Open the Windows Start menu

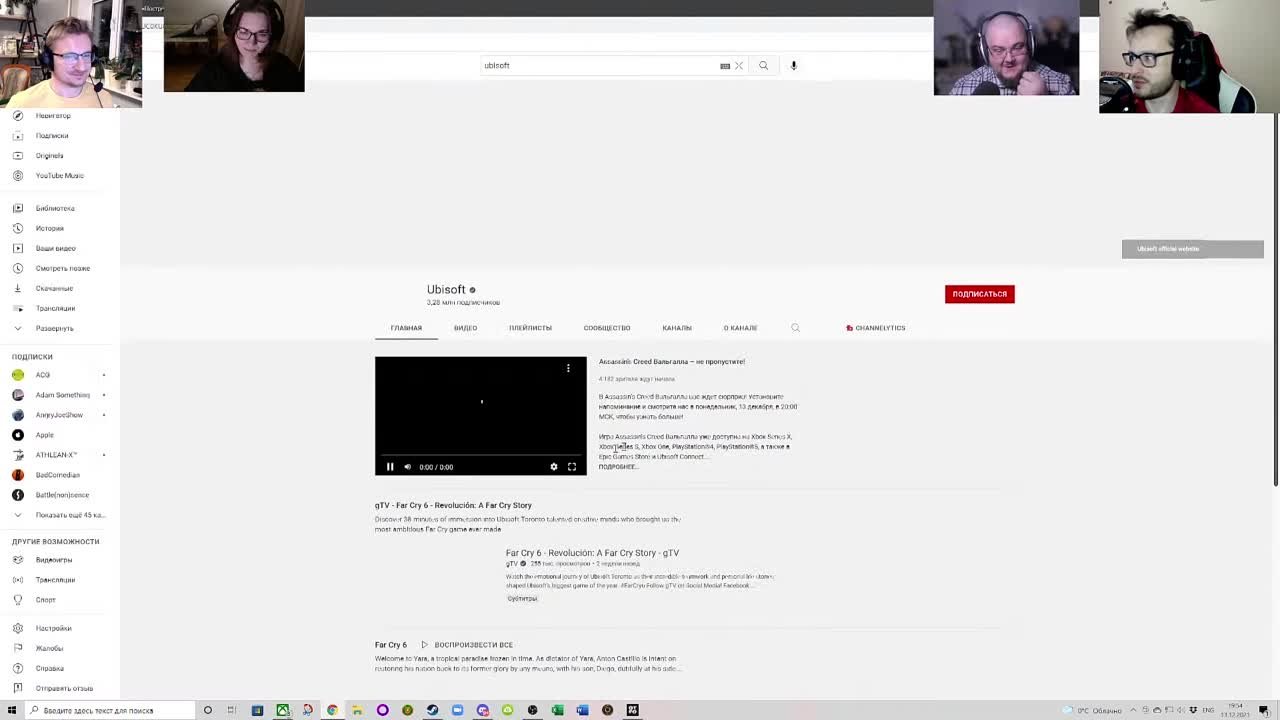[12, 710]
